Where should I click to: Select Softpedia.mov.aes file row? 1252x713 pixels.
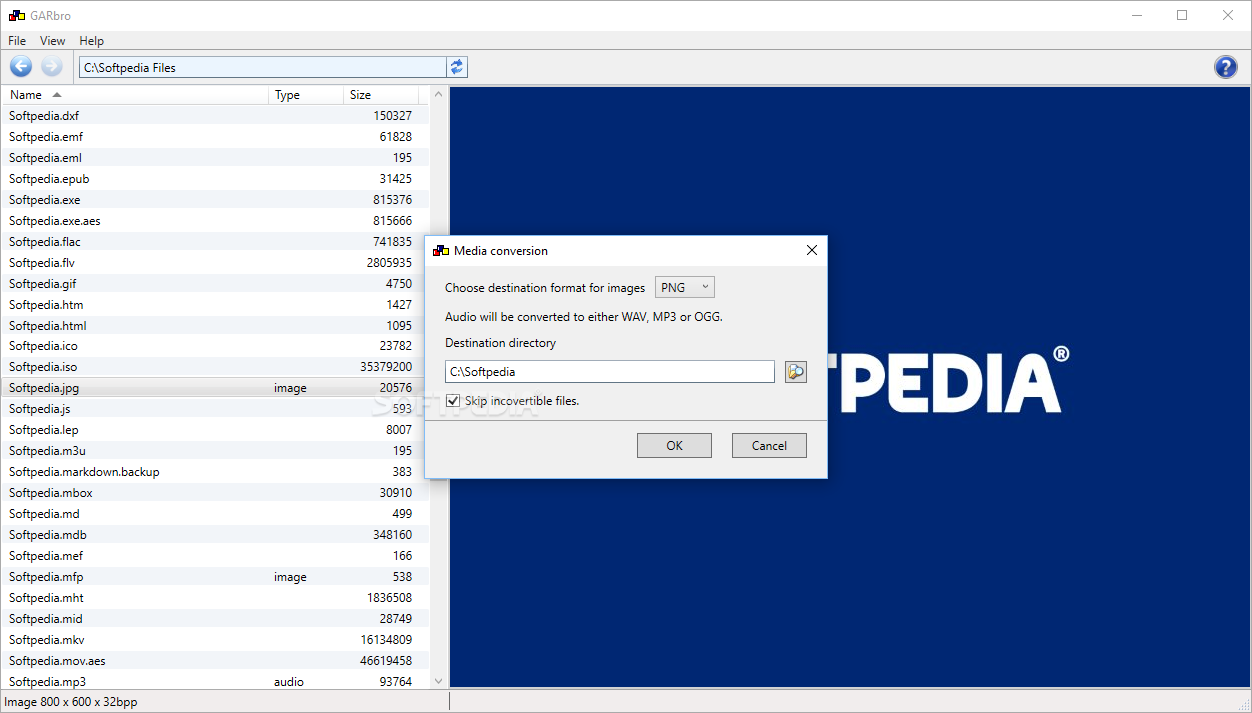(215, 661)
